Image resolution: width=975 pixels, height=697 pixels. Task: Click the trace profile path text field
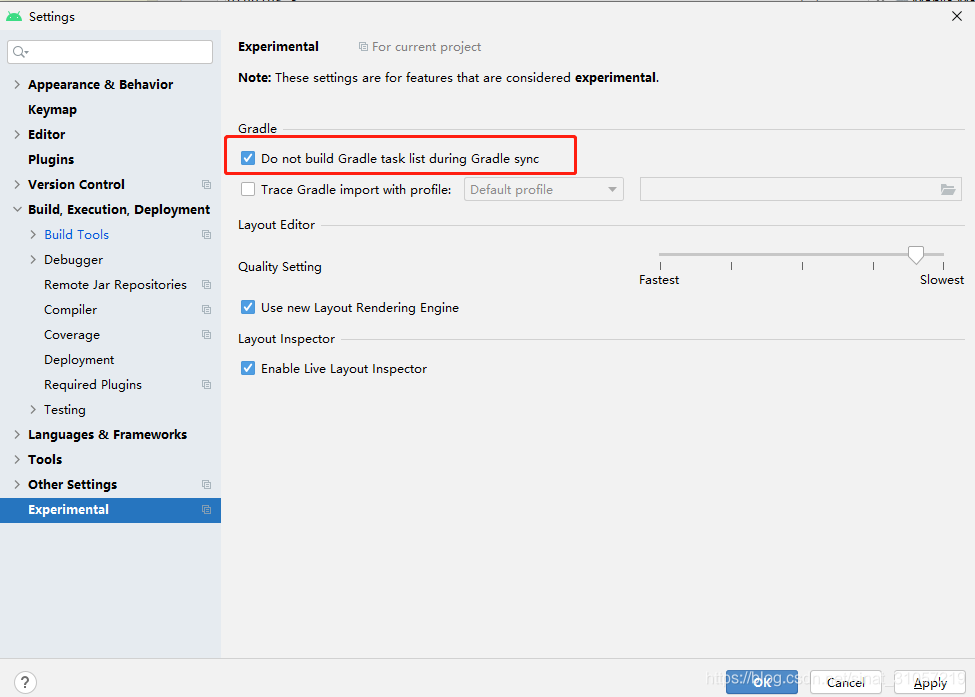[801, 190]
